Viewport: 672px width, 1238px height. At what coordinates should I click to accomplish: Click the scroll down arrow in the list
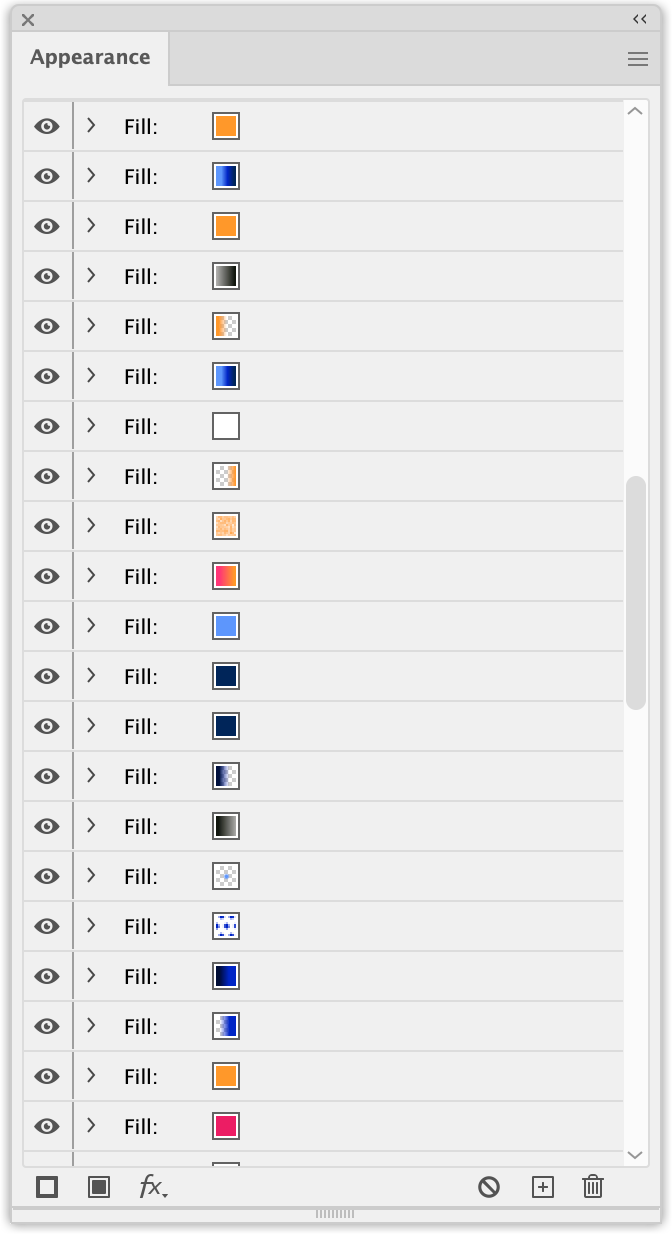click(635, 1155)
